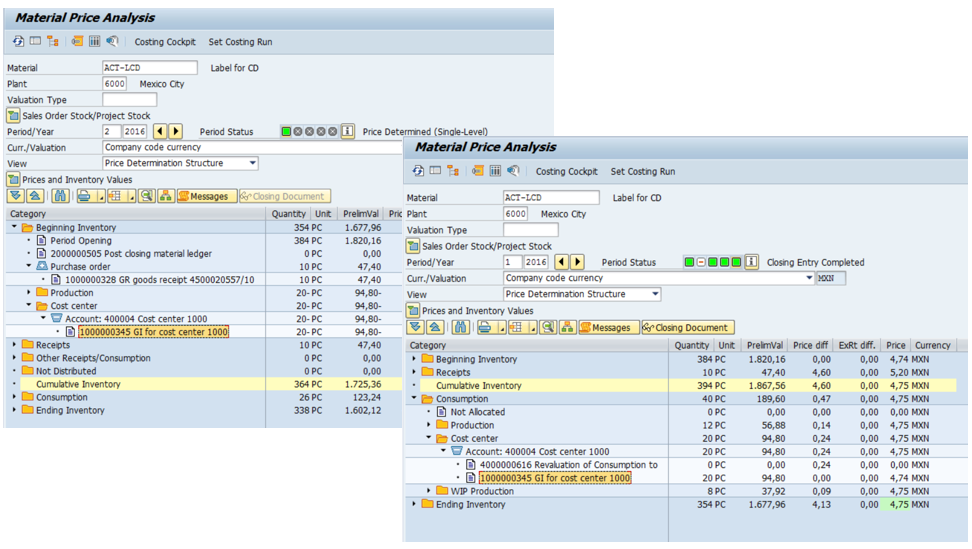Click the hierarchy tree icon in period 2 window toolbar
This screenshot has height=549, width=972.
click(x=53, y=42)
